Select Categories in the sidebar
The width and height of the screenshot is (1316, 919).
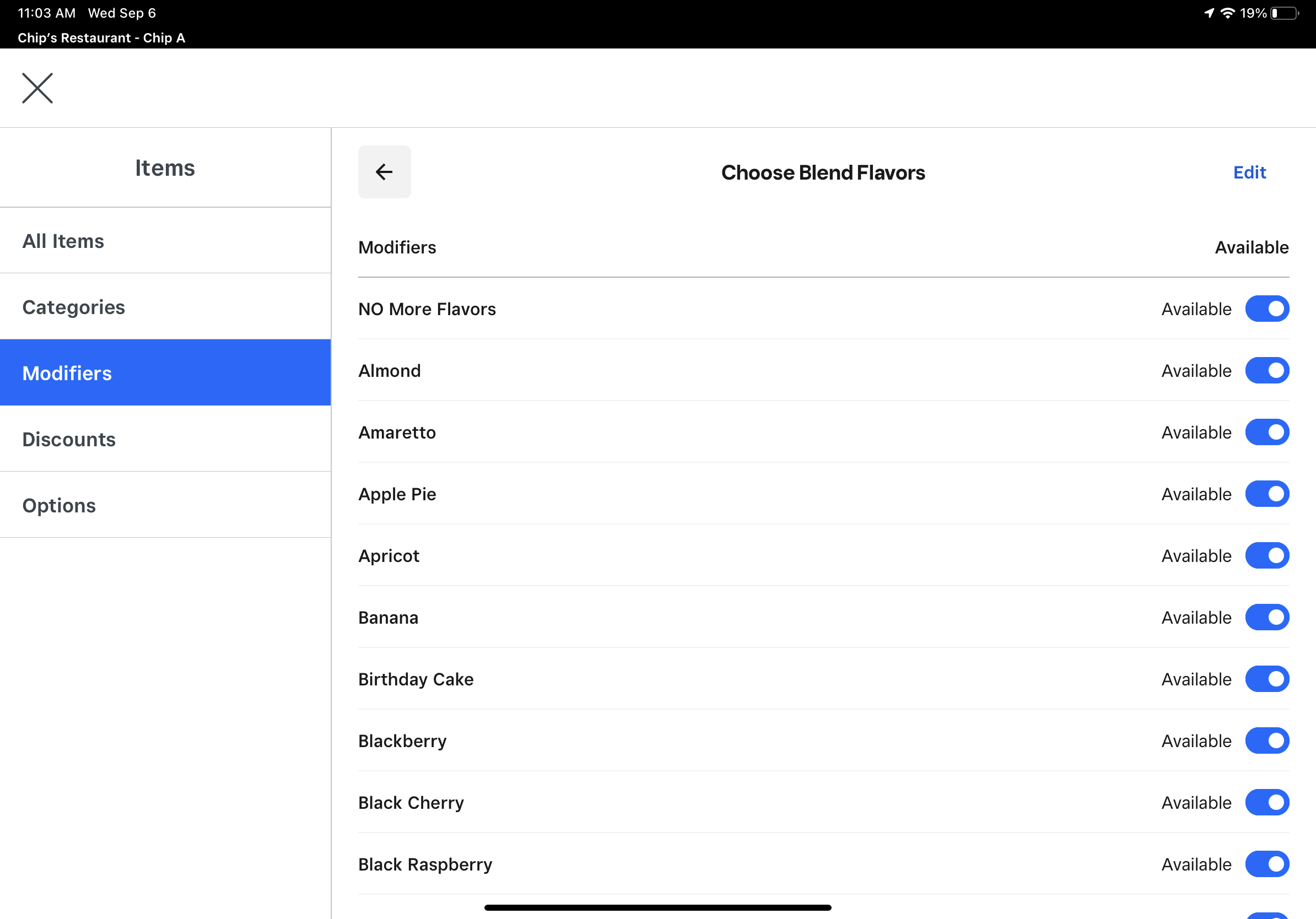click(x=165, y=306)
